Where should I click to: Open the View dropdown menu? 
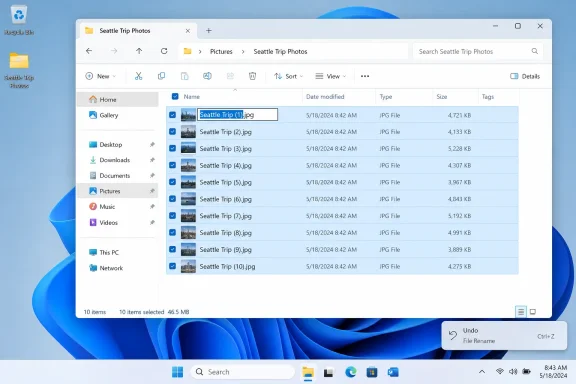(331, 76)
